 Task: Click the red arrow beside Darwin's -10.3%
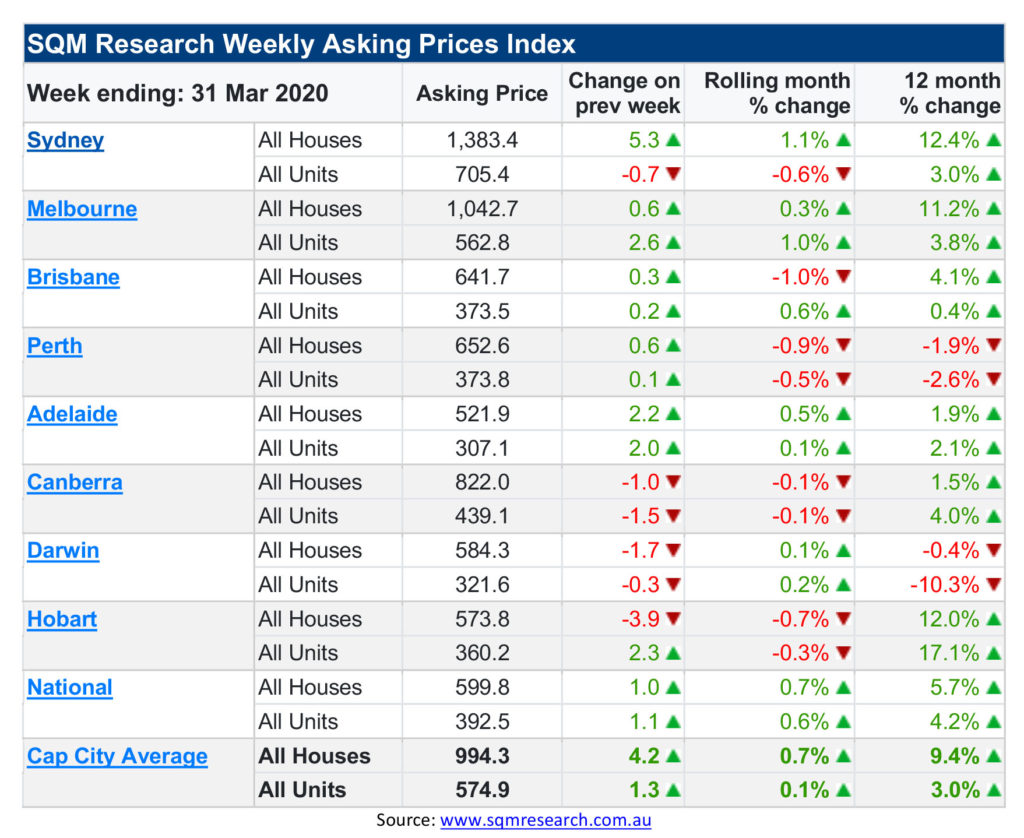pyautogui.click(x=994, y=584)
